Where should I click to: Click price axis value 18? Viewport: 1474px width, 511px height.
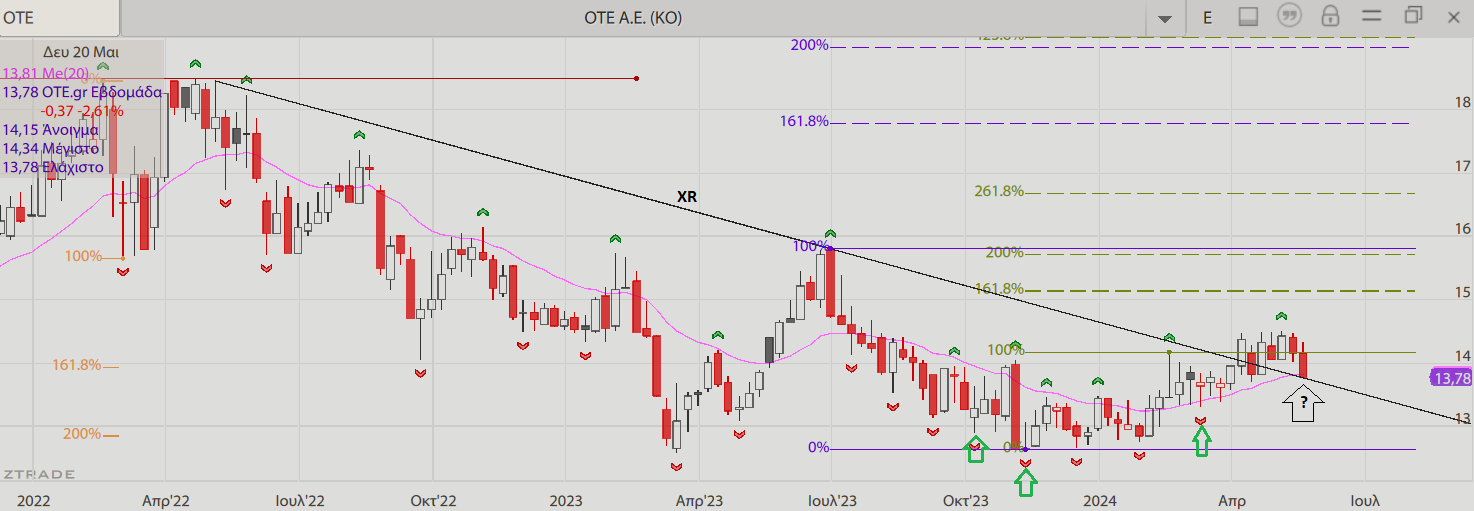1462,102
